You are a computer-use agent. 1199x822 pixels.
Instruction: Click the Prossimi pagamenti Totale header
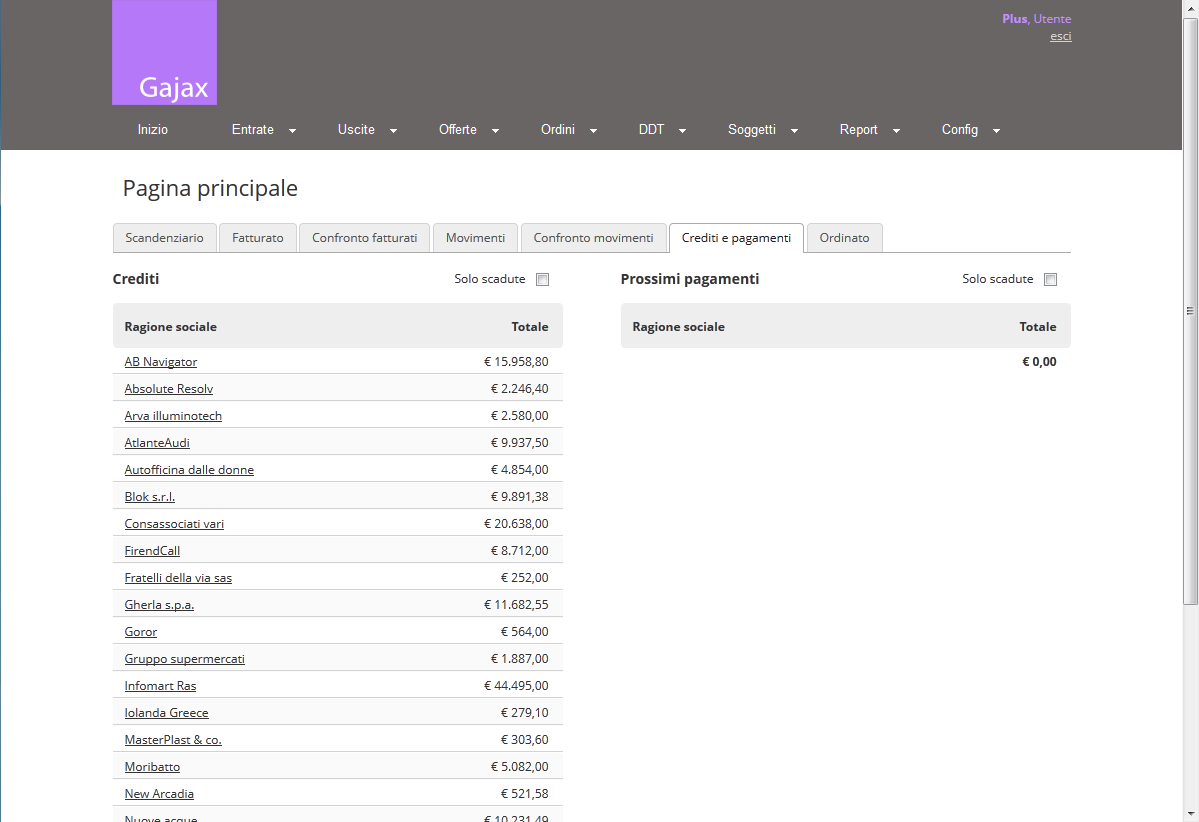pos(1038,327)
